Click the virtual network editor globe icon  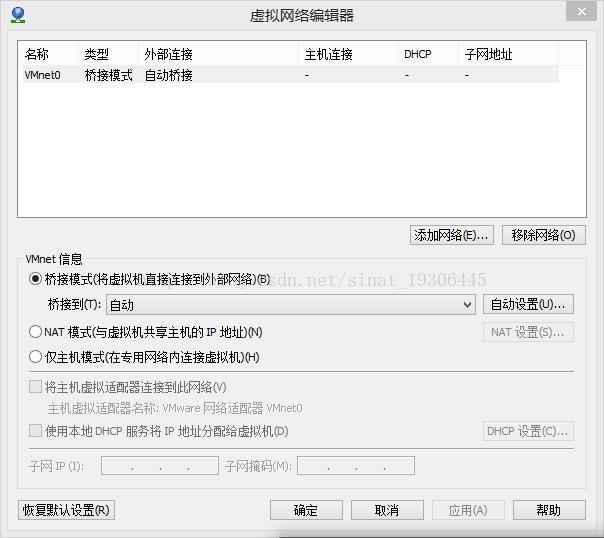18,15
